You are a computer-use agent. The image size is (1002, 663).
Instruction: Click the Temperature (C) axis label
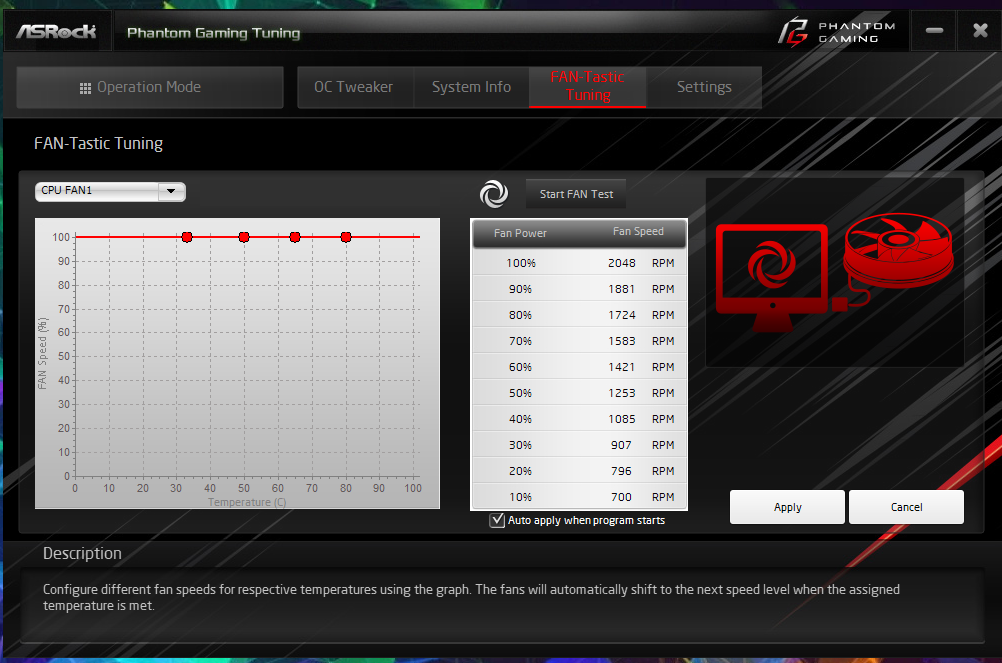247,502
